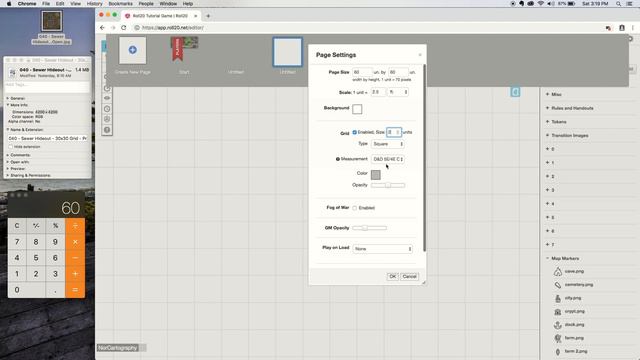Click the cave.png map marker icon
The image size is (640, 360).
click(558, 271)
